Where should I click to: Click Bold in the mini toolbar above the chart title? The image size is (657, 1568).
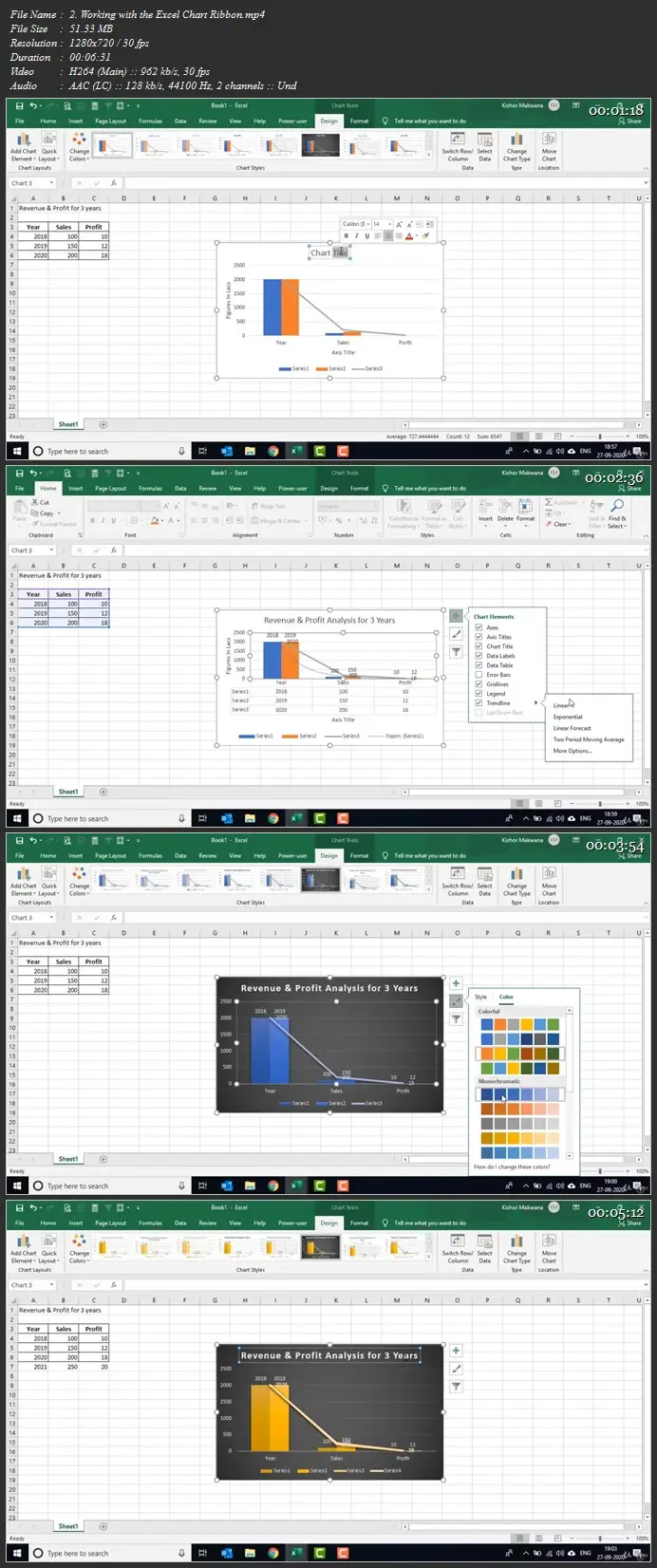347,236
